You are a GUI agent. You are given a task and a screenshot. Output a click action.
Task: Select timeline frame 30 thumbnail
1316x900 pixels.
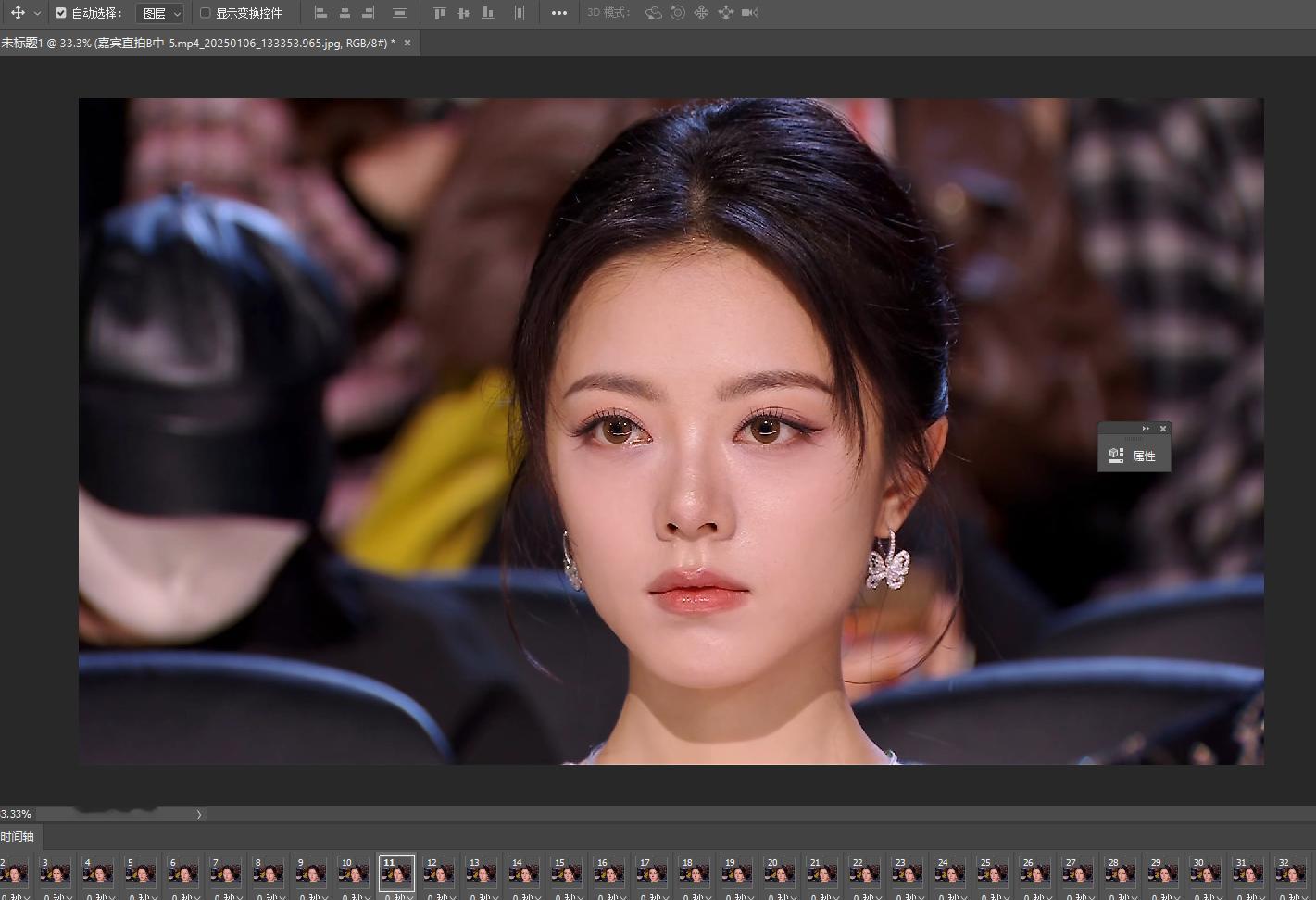(1206, 872)
